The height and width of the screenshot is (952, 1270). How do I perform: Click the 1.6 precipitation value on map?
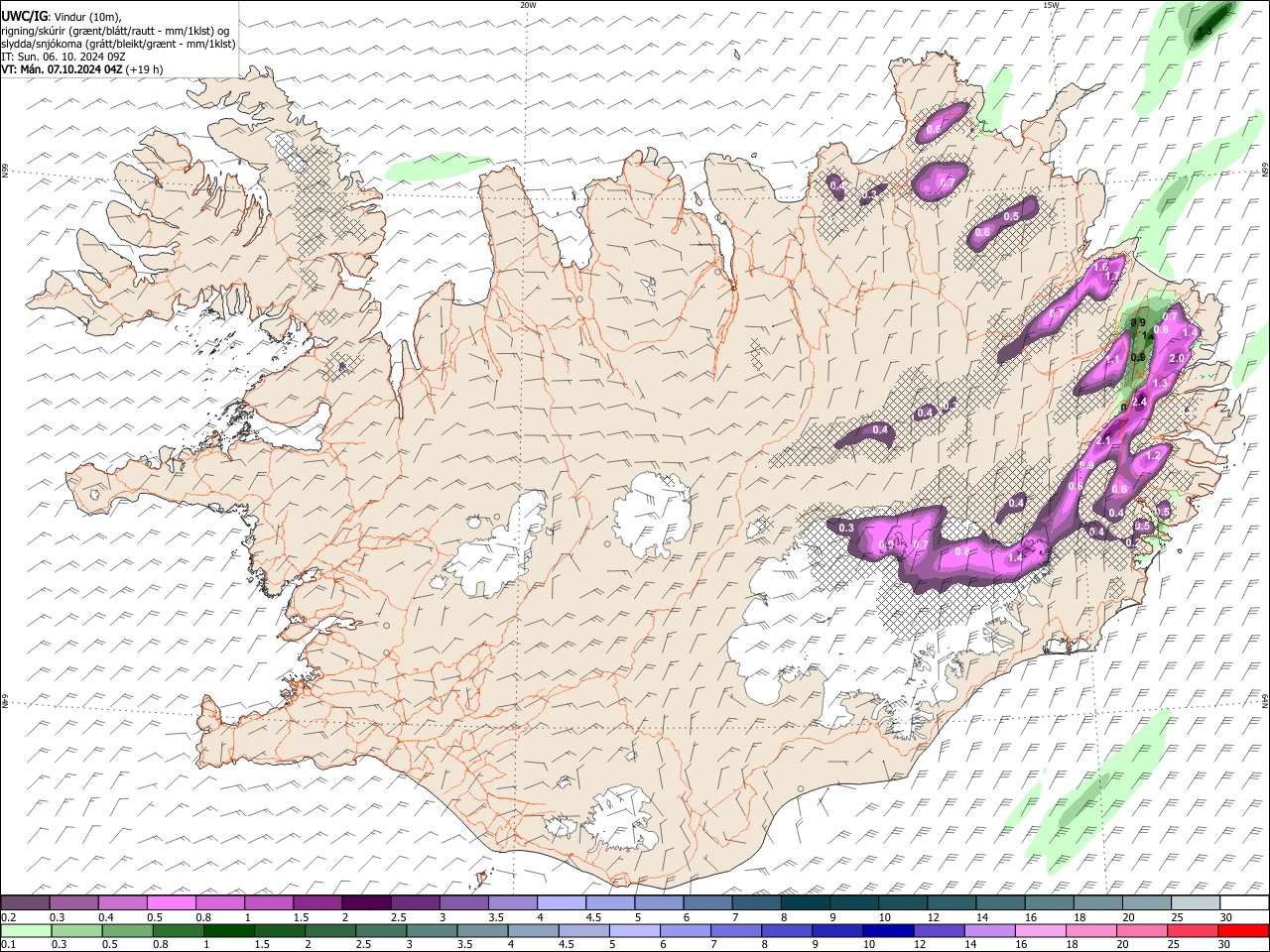pos(1099,268)
